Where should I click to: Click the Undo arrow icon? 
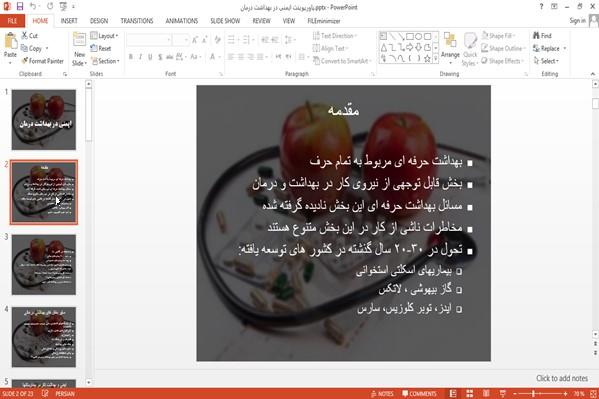33,6
